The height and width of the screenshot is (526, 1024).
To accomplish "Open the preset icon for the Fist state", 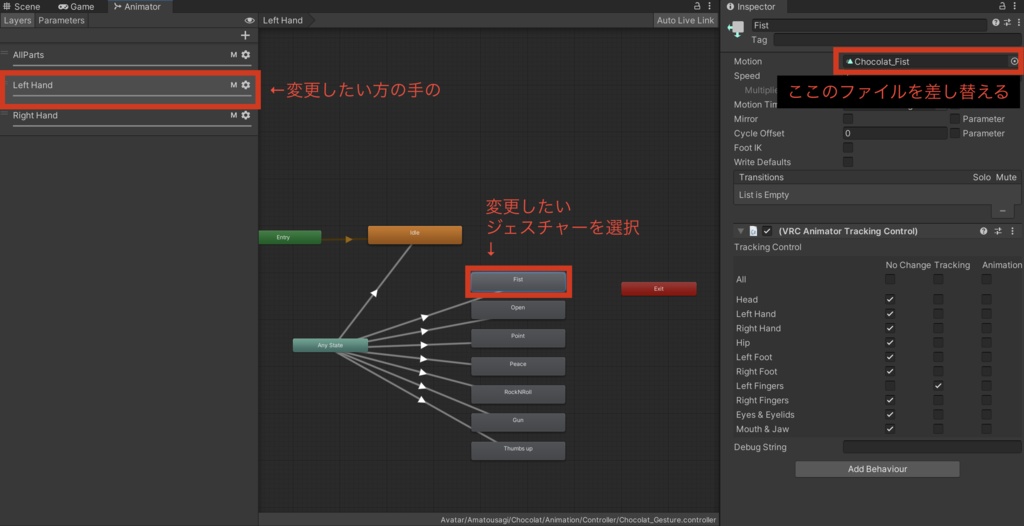I will point(1006,22).
